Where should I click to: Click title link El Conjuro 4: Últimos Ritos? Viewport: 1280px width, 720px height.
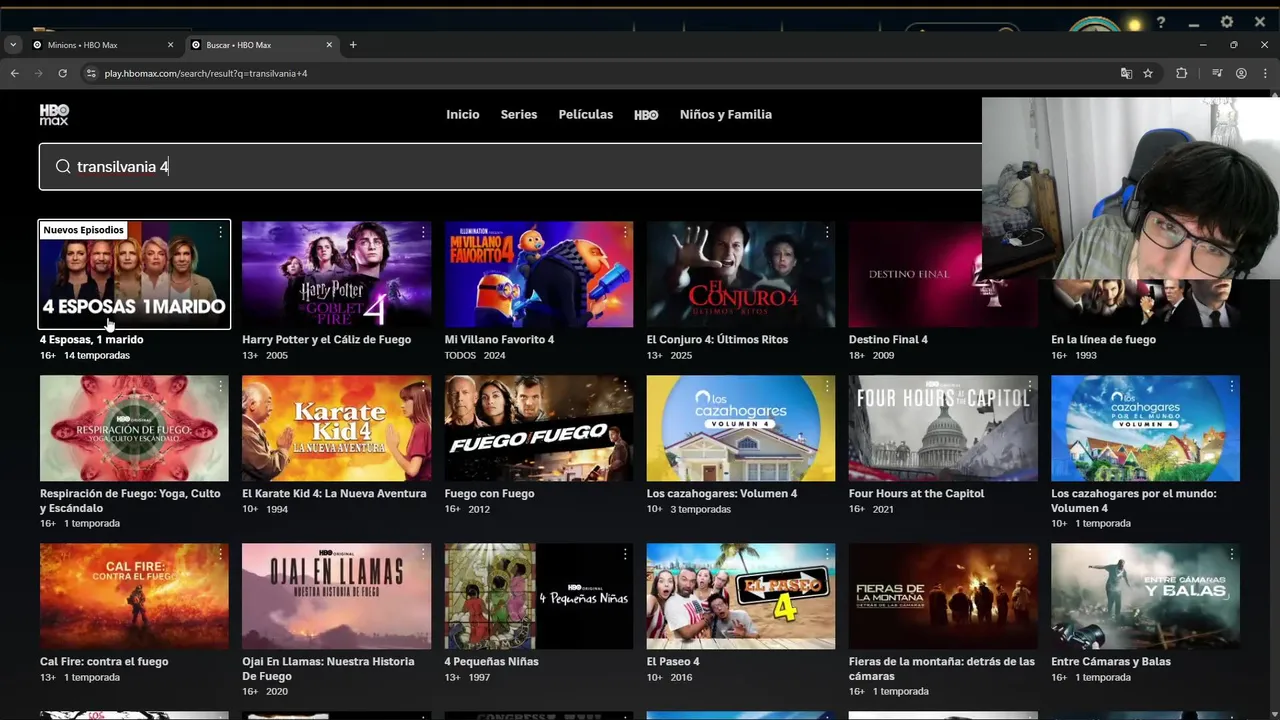[x=717, y=340]
